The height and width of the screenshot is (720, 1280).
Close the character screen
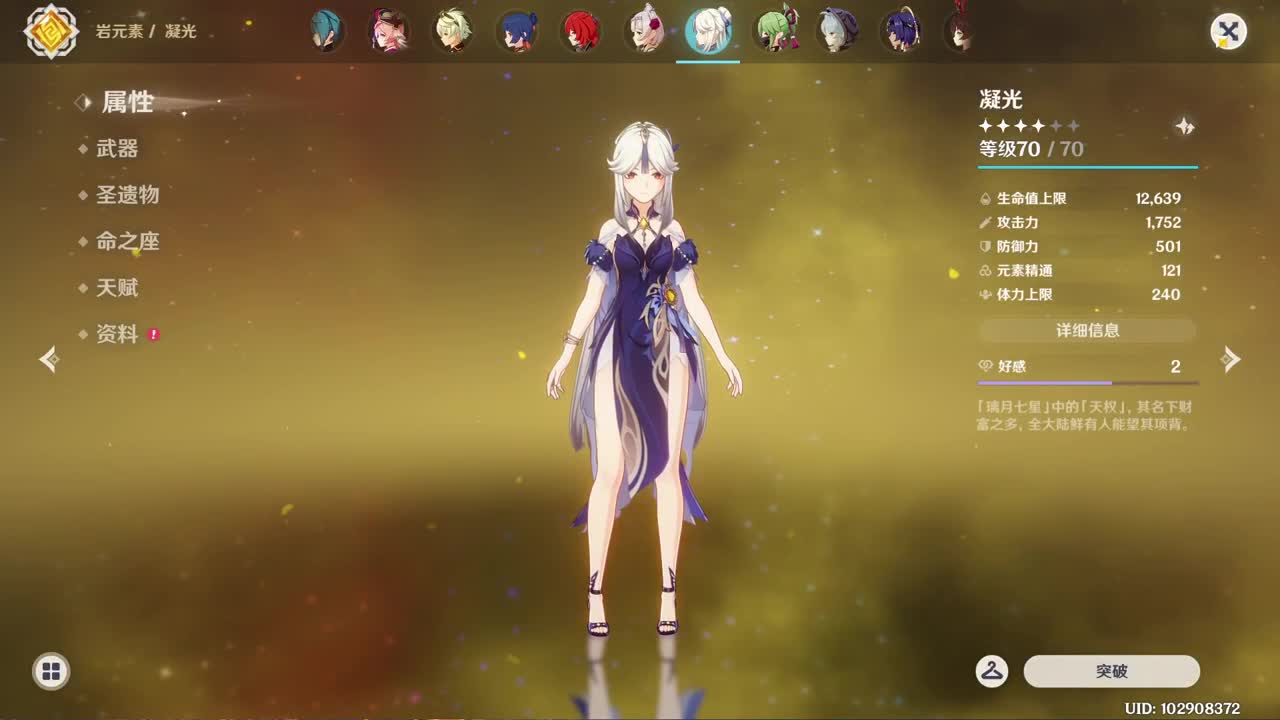[1228, 32]
